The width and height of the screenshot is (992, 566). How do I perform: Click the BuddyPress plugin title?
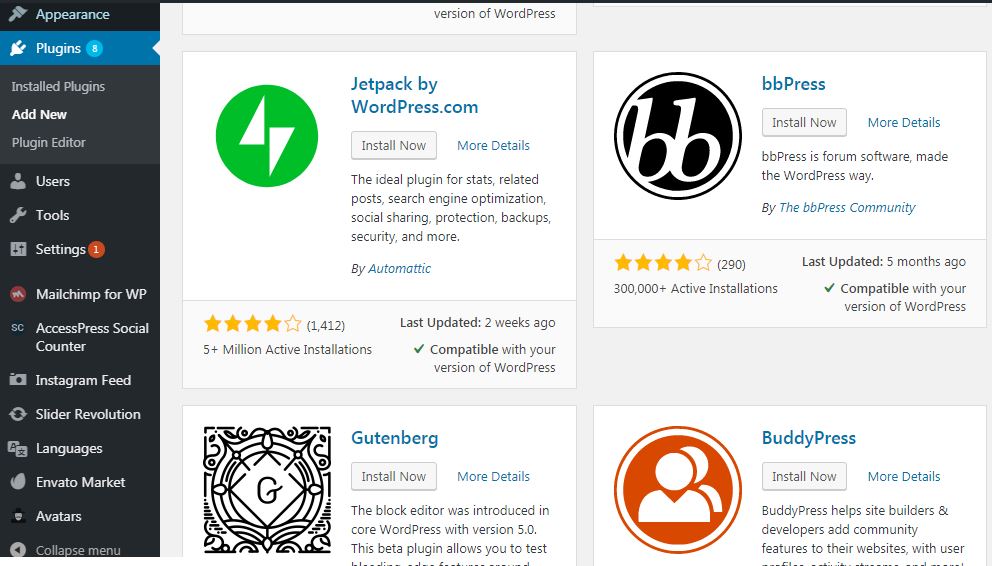coord(809,438)
